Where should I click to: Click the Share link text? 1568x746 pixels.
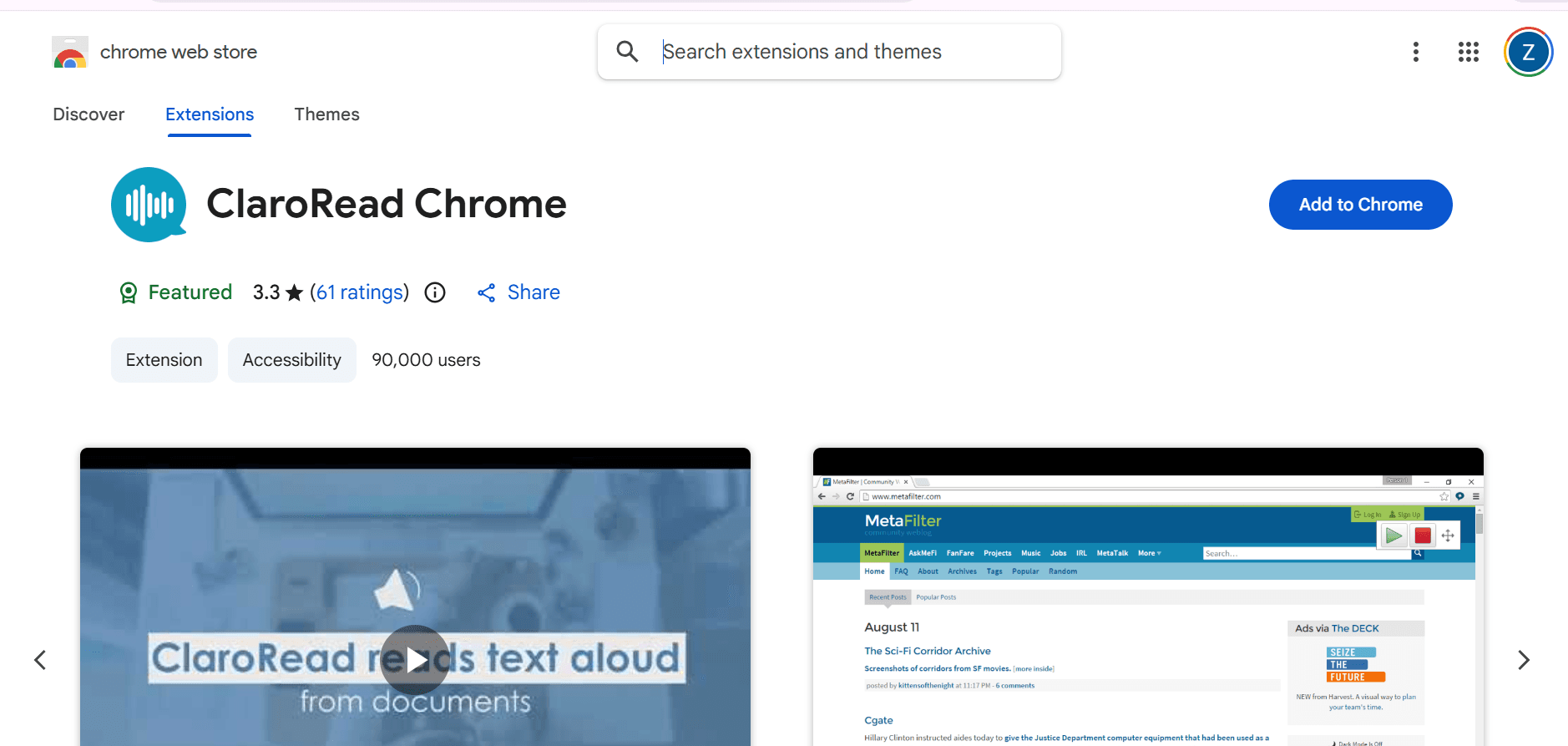tap(534, 292)
